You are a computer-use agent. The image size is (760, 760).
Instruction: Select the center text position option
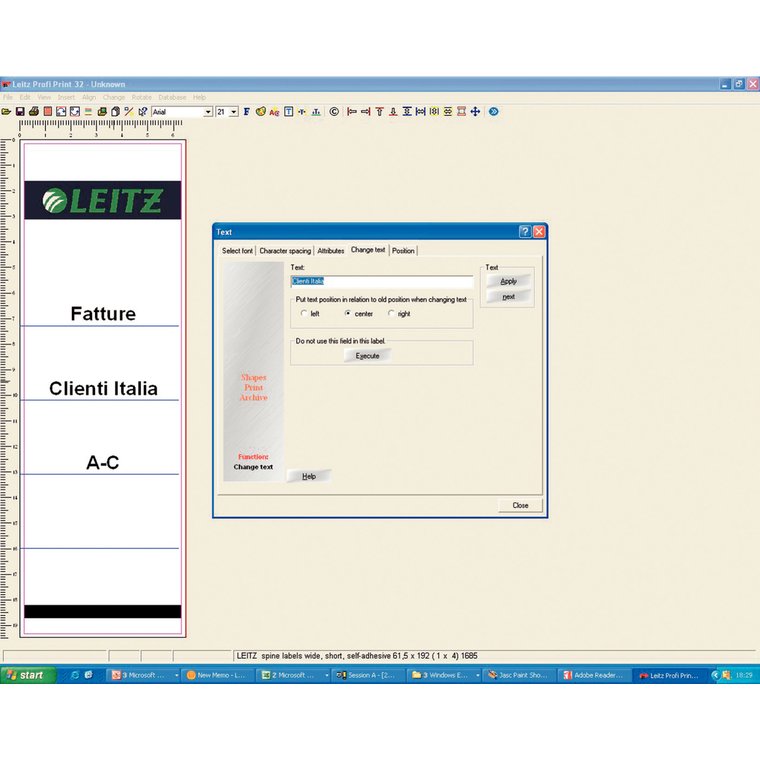(x=347, y=314)
